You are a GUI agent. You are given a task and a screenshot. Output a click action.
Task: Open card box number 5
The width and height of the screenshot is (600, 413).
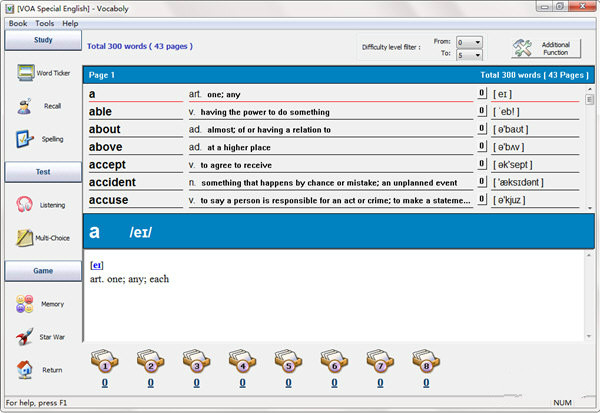coord(288,362)
